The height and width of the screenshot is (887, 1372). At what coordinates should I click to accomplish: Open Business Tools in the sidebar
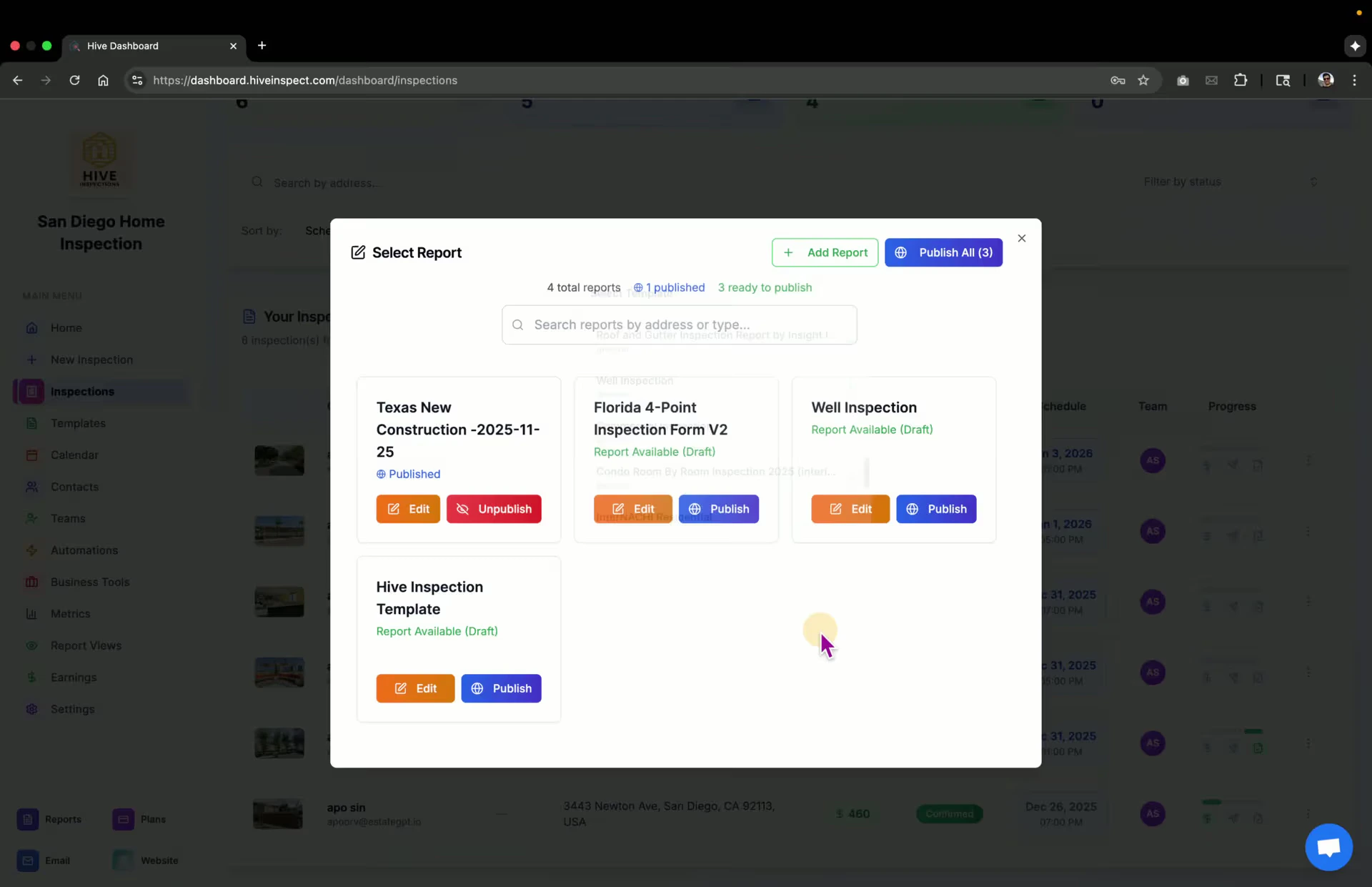pos(89,582)
